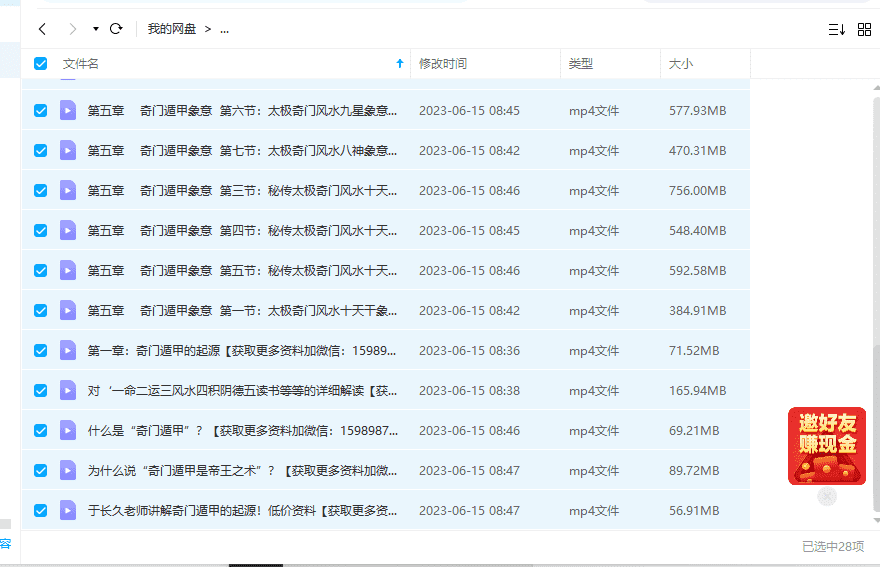Click the forward navigation arrow
880x567 pixels.
72,29
